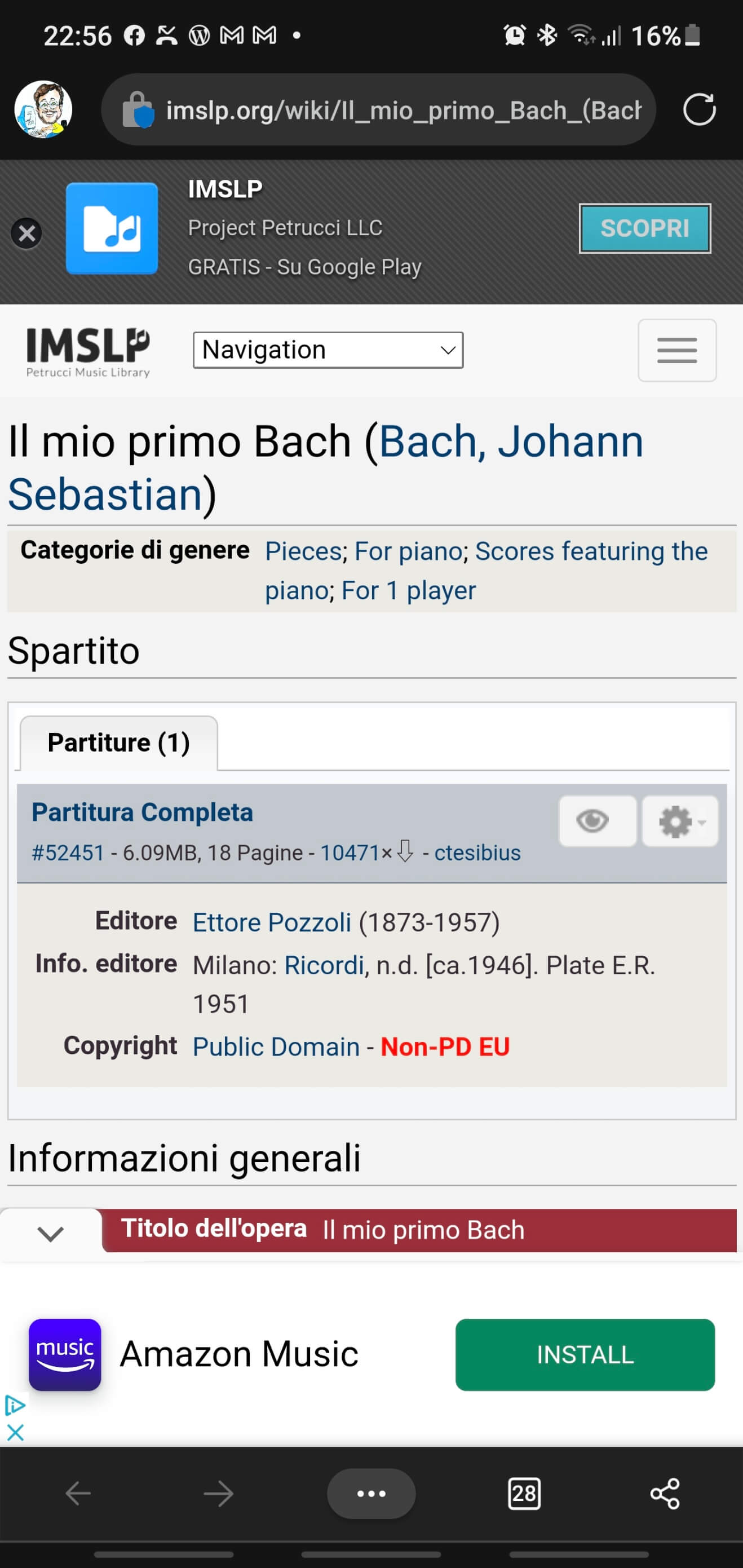Expand the Informazioni generali chevron

click(51, 1234)
